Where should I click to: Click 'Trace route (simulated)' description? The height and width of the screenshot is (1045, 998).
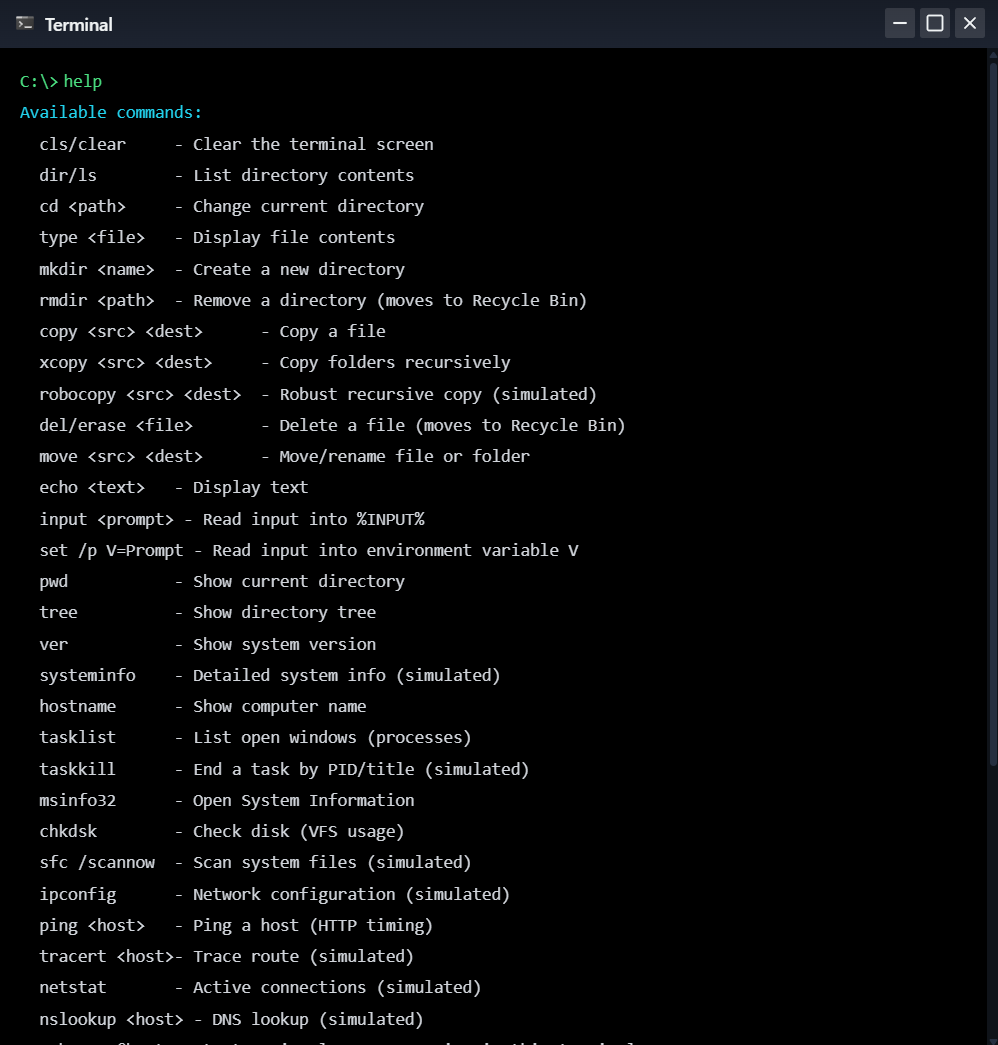click(303, 956)
